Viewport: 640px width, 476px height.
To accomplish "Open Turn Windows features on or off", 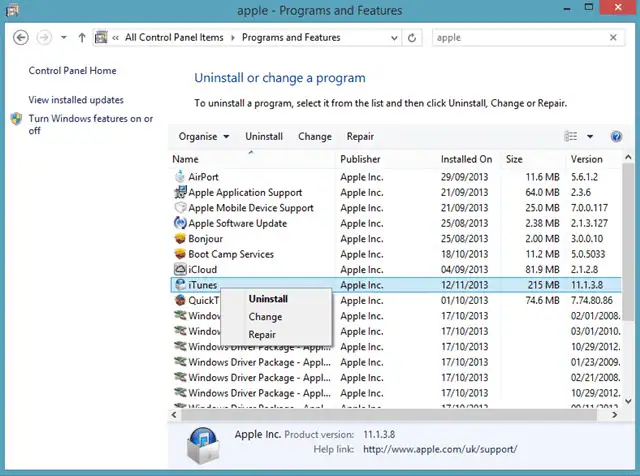I will coord(91,125).
